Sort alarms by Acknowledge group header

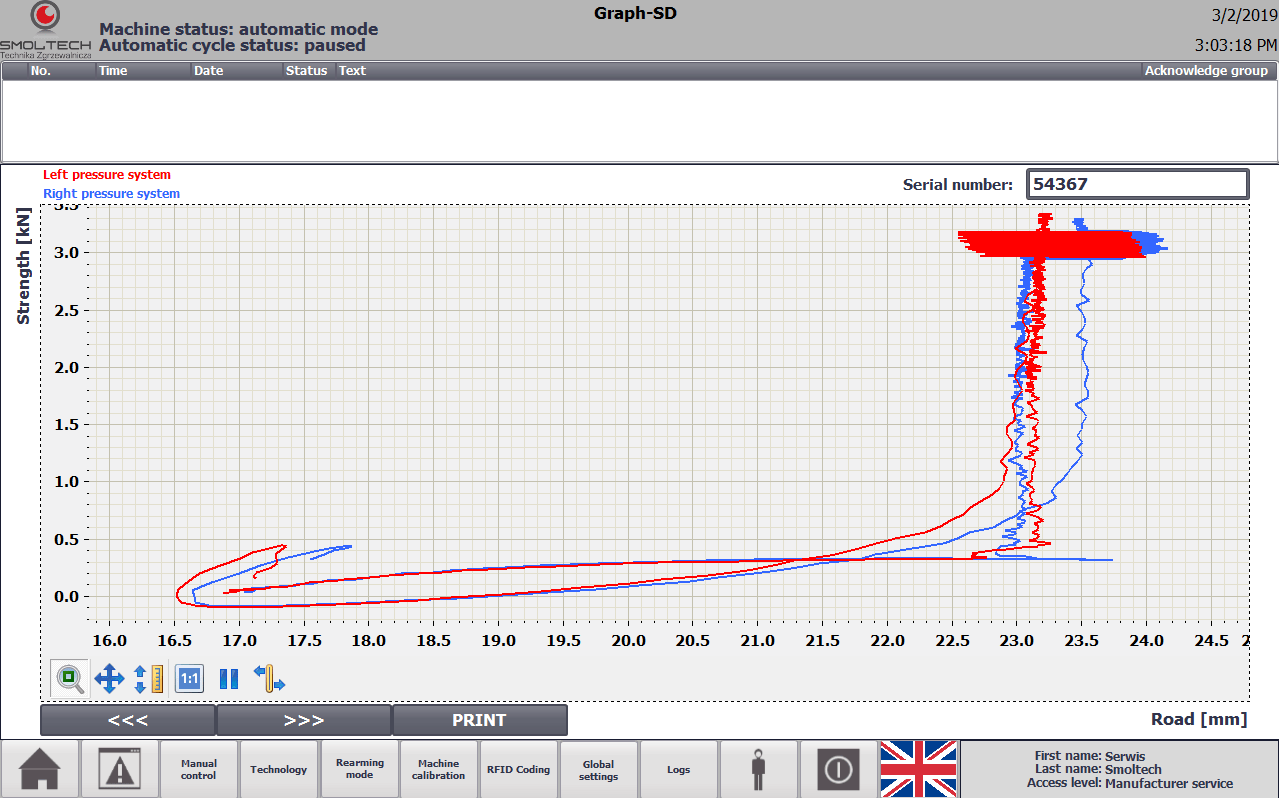click(1206, 71)
